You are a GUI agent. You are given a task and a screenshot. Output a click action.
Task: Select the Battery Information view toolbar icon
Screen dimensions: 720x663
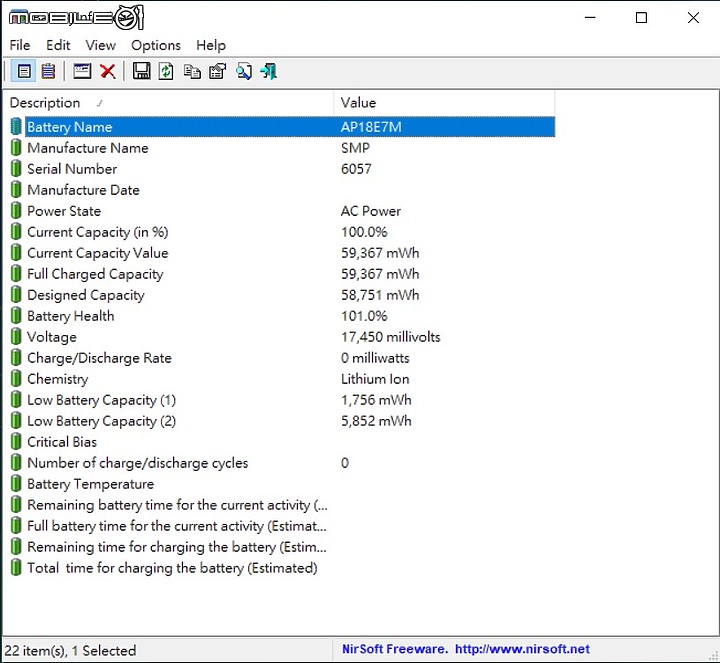[x=24, y=71]
